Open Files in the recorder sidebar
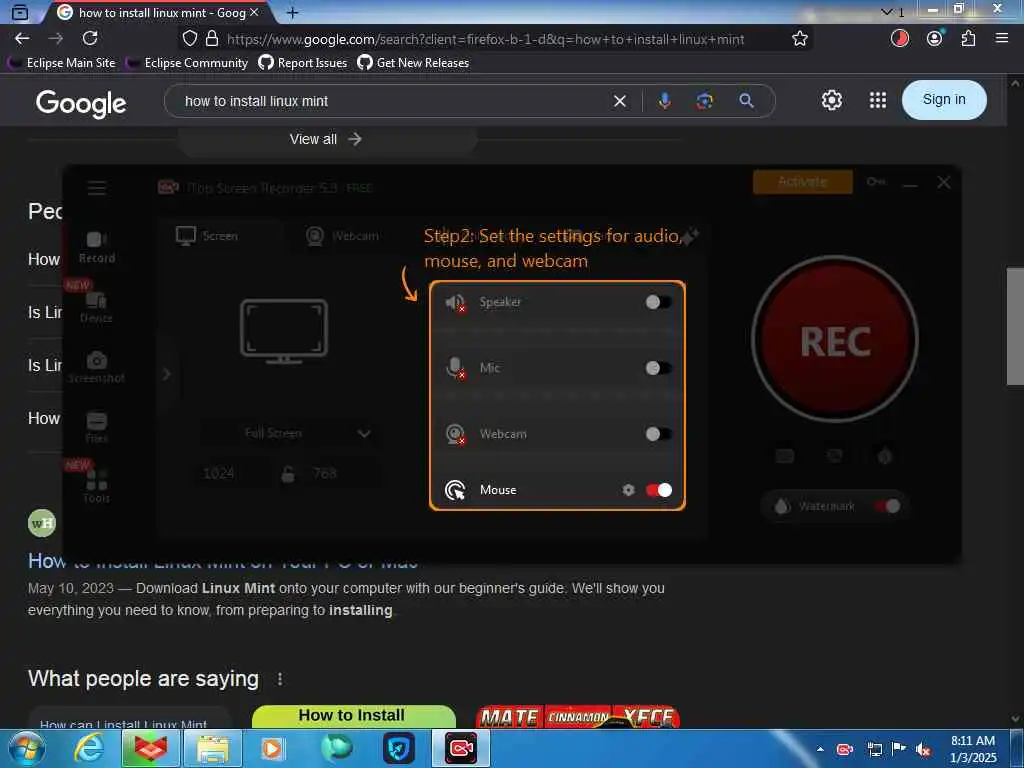The width and height of the screenshot is (1024, 768). (x=96, y=428)
